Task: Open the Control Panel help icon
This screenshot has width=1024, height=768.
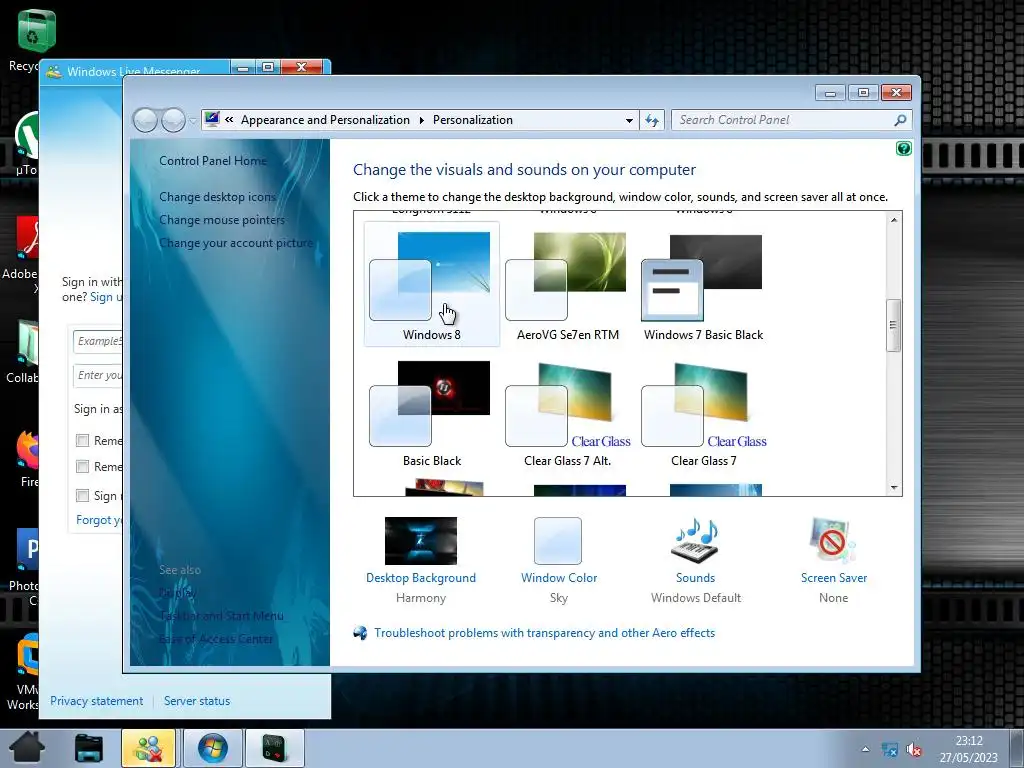Action: click(904, 149)
